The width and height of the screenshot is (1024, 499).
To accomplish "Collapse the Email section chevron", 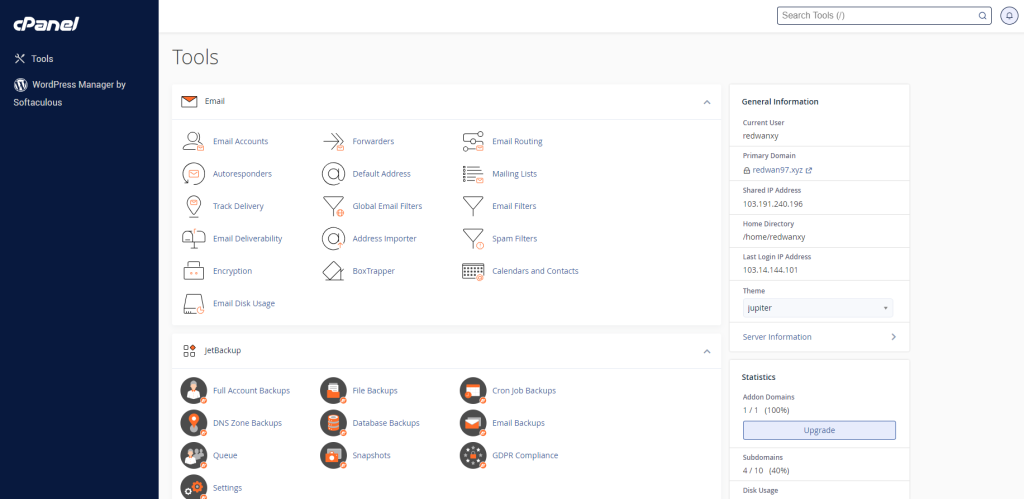I will point(707,102).
